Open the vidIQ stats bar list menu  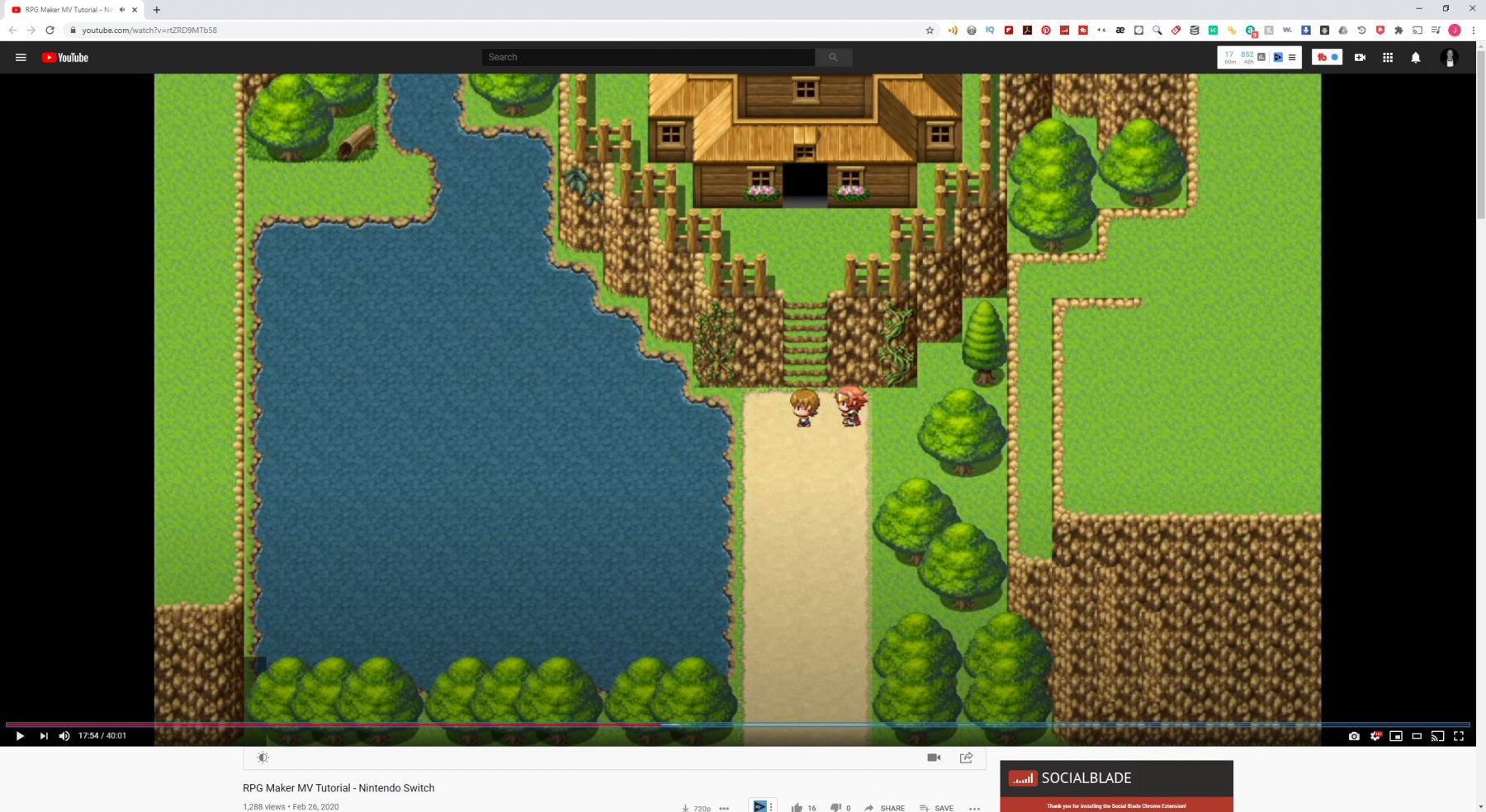click(x=1292, y=58)
